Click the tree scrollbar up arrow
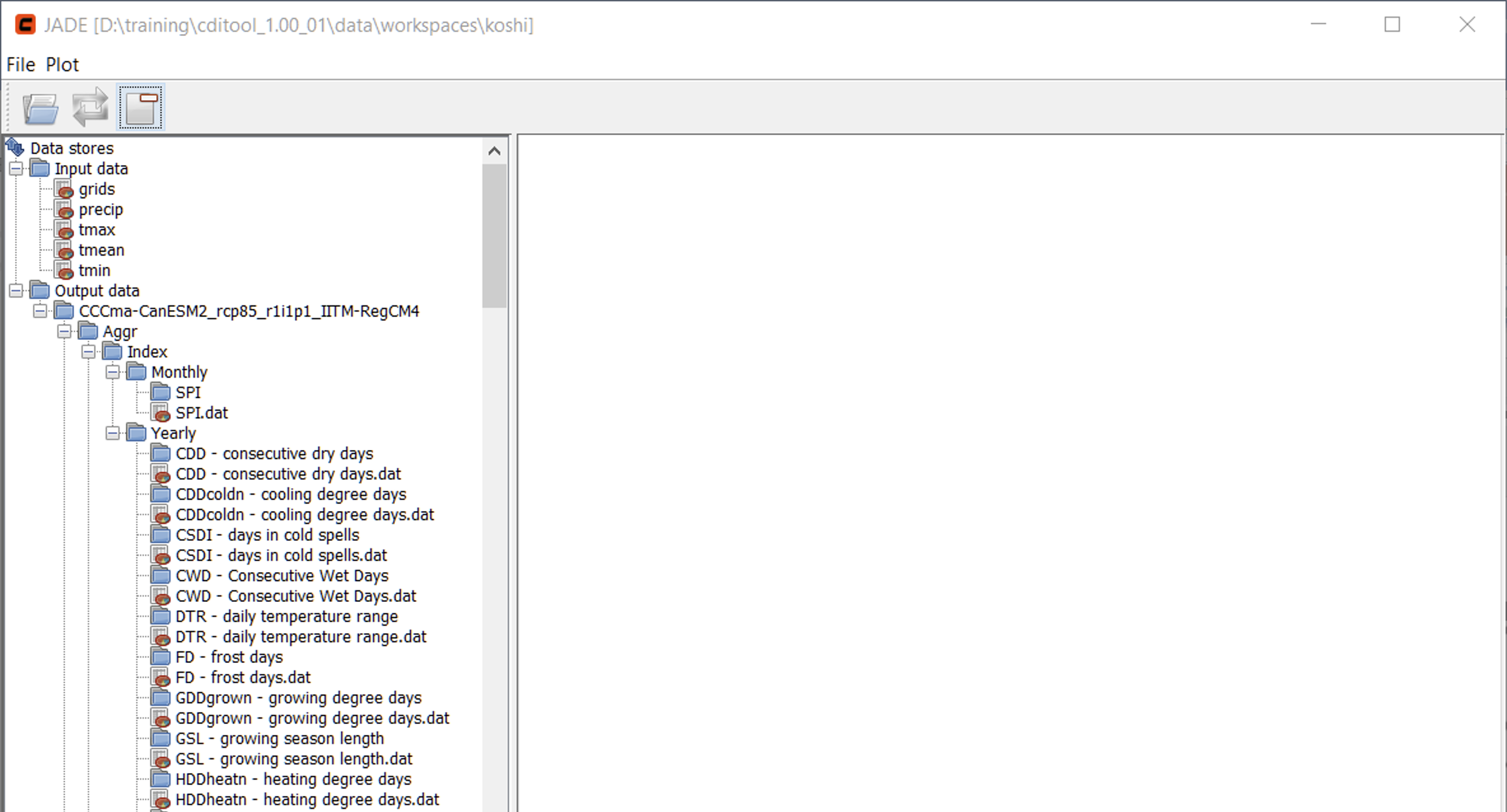This screenshot has width=1507, height=812. [x=494, y=151]
